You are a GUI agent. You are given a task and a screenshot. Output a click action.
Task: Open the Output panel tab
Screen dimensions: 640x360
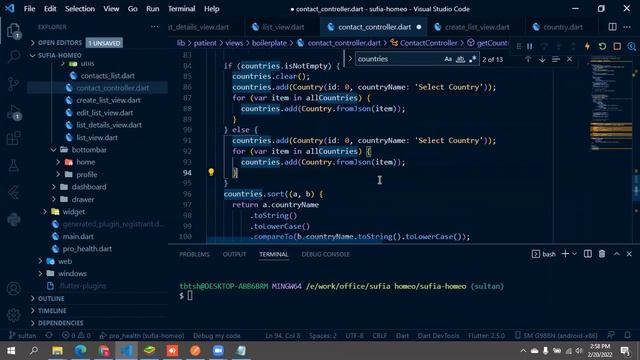pos(234,254)
